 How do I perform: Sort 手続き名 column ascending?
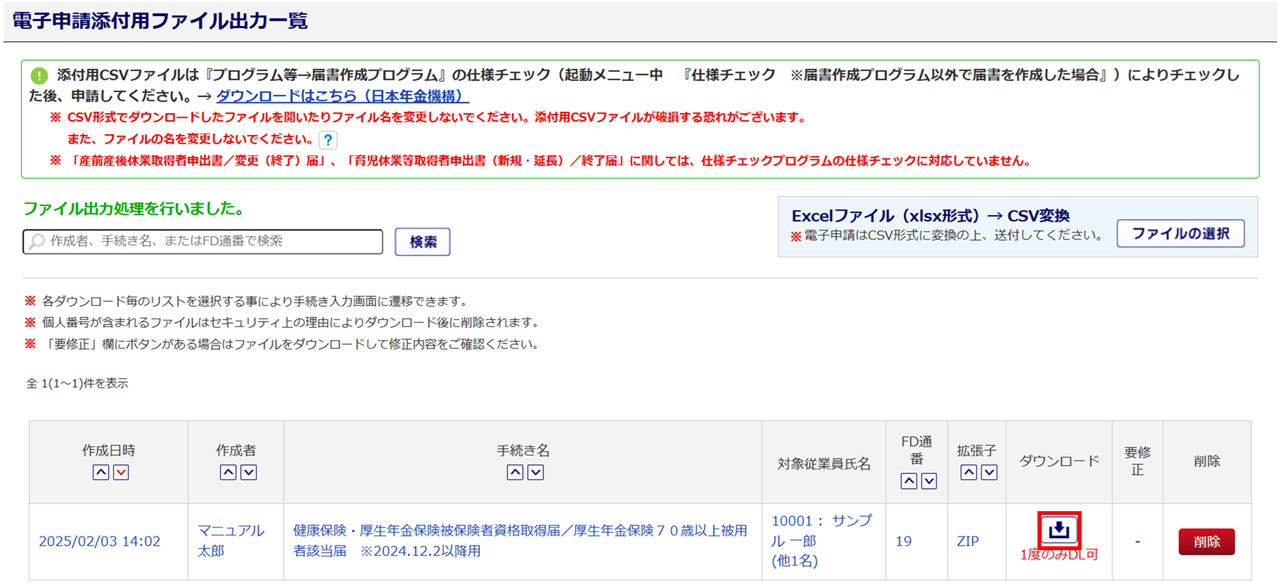click(x=515, y=473)
